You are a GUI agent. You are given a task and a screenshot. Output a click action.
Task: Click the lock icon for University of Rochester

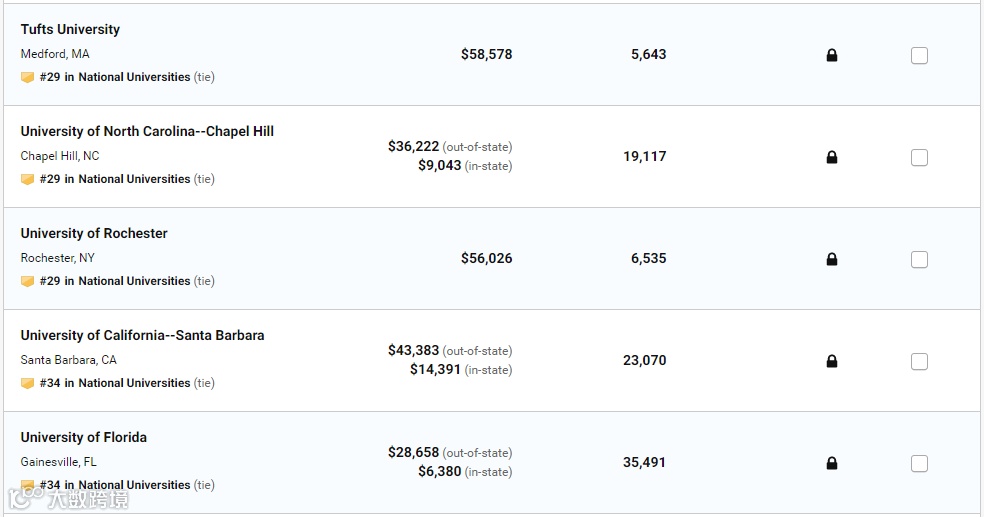tap(832, 259)
